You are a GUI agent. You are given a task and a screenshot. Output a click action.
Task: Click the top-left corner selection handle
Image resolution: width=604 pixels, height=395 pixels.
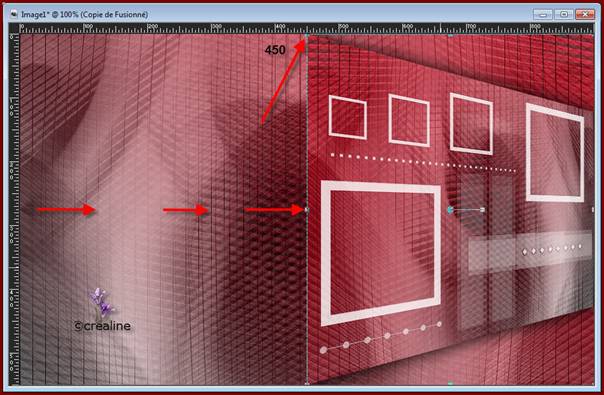(x=307, y=35)
